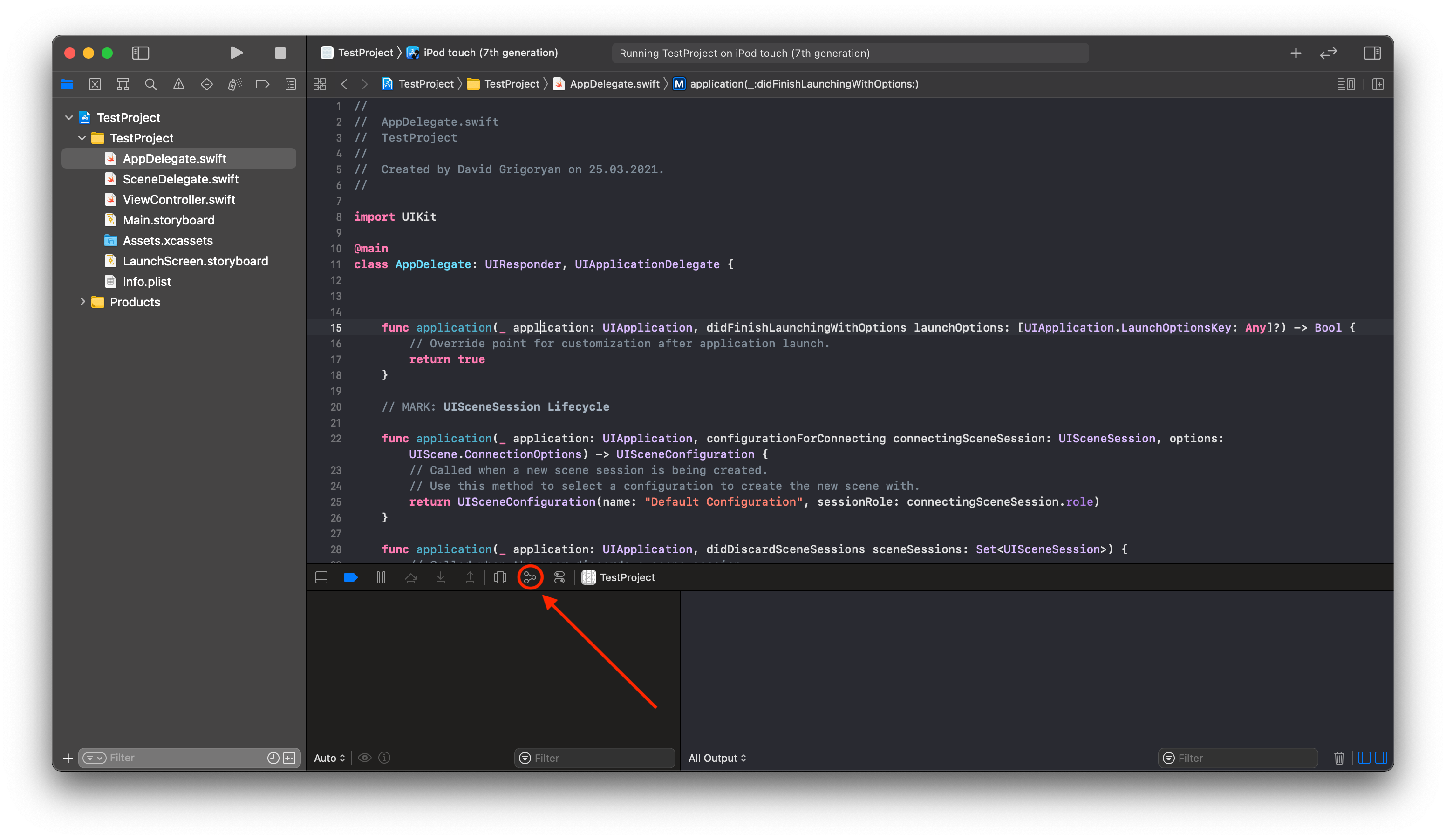Hide the variables view pane

1364,758
